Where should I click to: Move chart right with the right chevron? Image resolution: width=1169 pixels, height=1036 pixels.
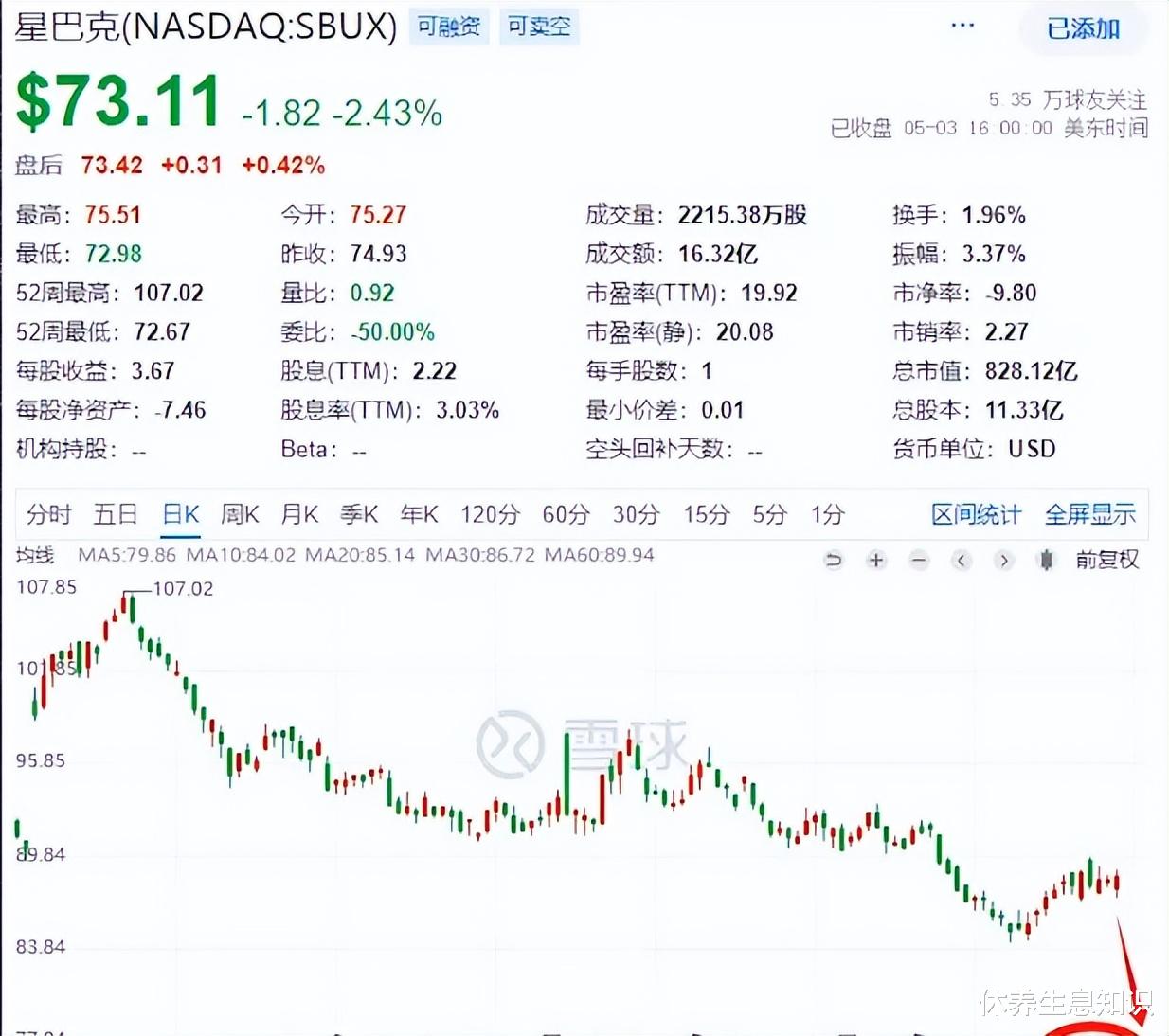click(x=1004, y=560)
